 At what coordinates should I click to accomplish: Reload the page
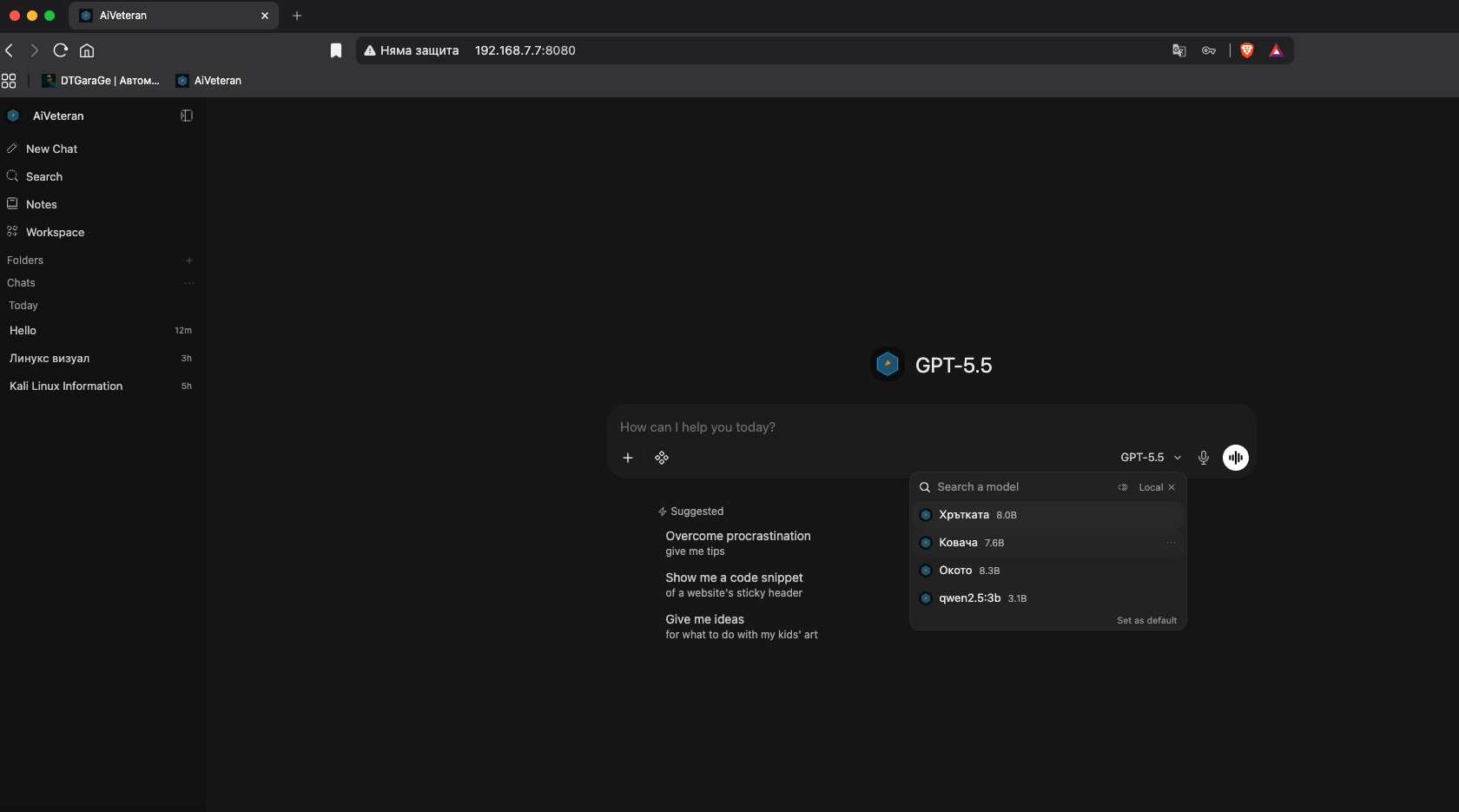[x=61, y=50]
